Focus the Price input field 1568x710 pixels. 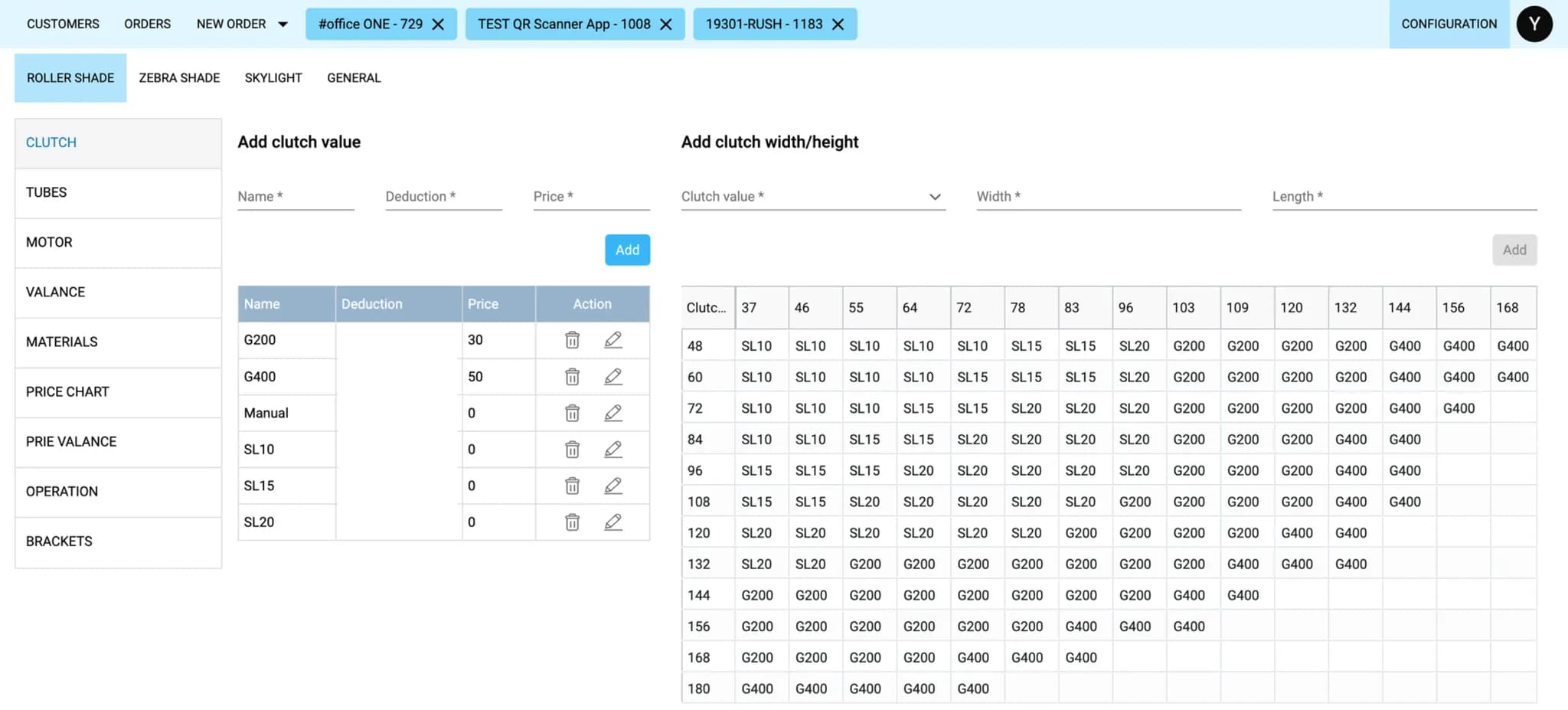pos(591,197)
